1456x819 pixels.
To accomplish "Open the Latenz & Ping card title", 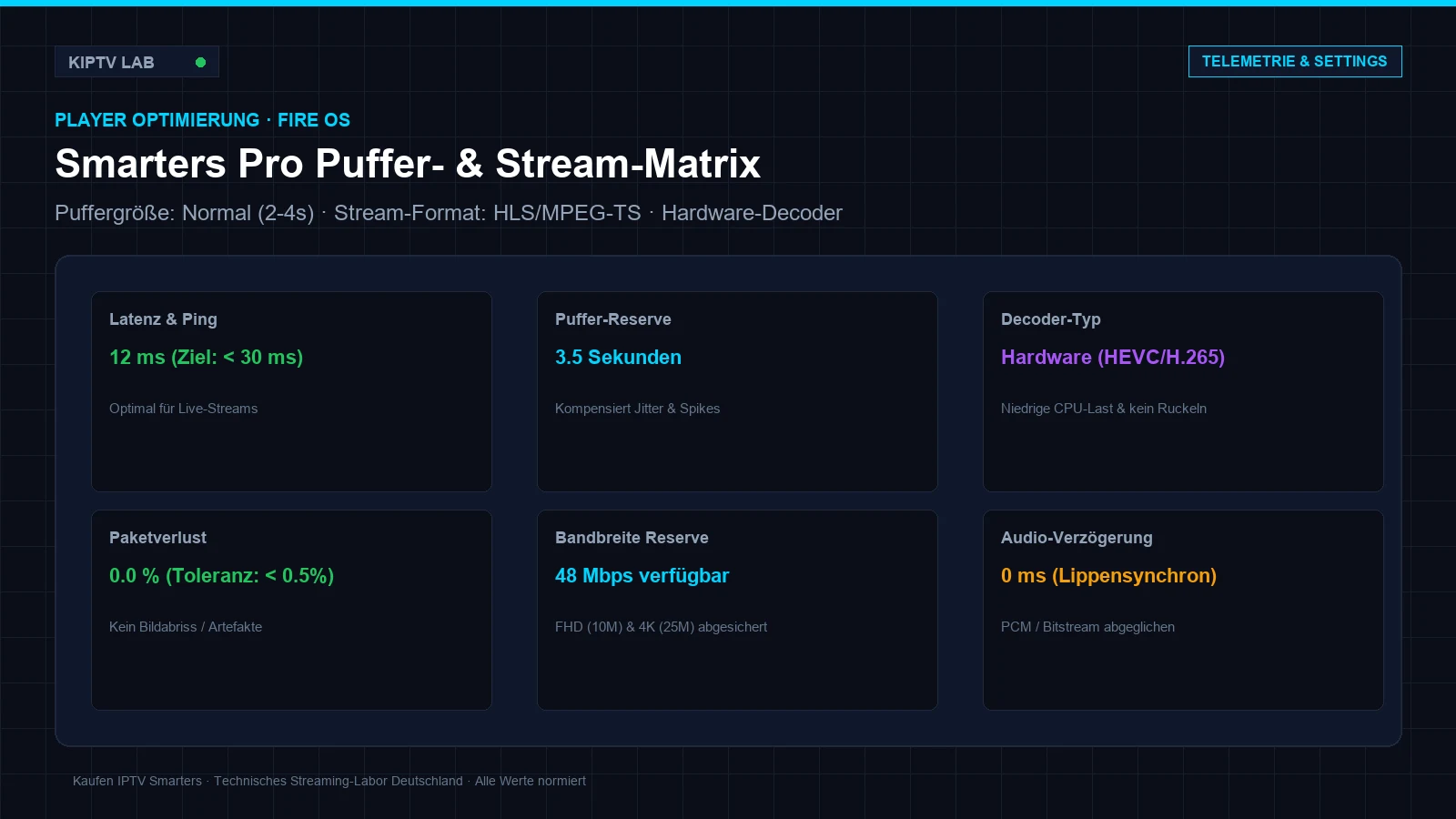I will 163,319.
